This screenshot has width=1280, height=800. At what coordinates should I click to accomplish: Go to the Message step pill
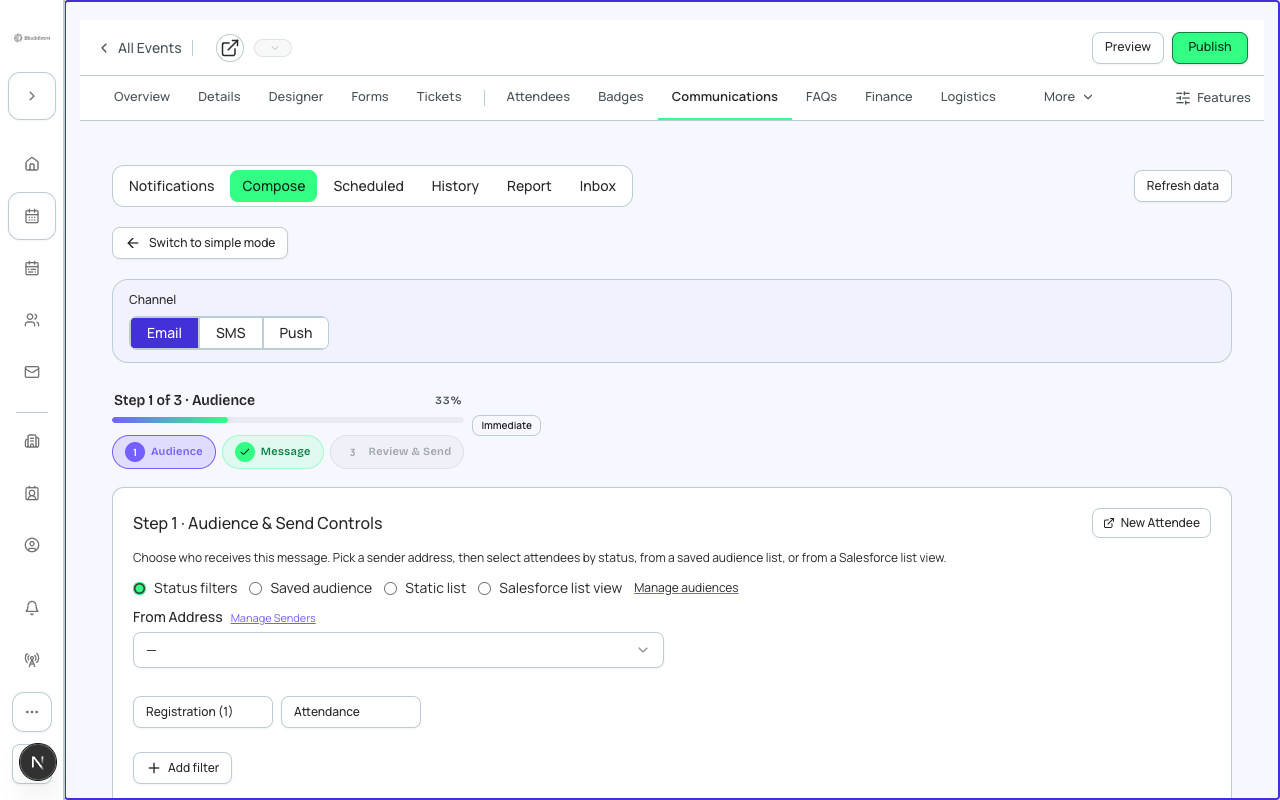pos(273,452)
